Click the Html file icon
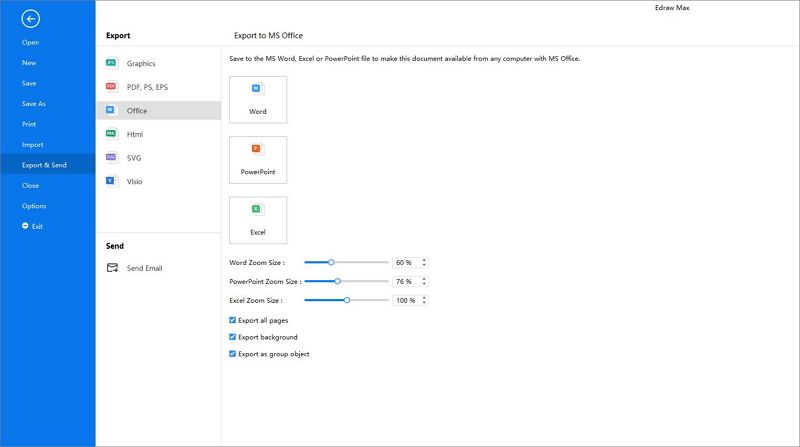Viewport: 800px width, 447px height. [x=111, y=134]
